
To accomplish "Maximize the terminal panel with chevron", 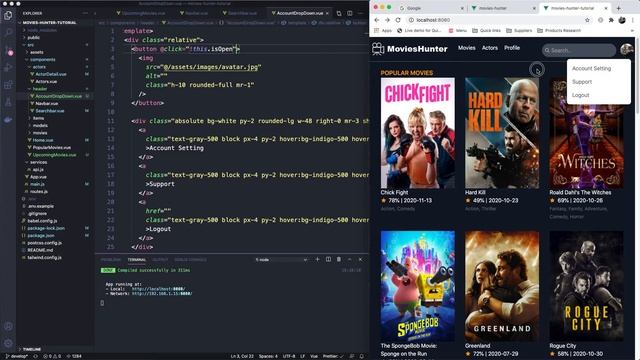I will point(349,259).
